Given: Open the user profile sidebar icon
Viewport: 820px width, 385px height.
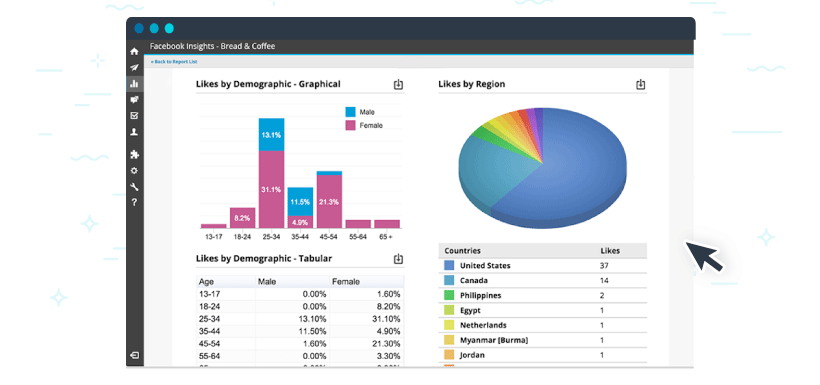Looking at the screenshot, I should pos(134,132).
